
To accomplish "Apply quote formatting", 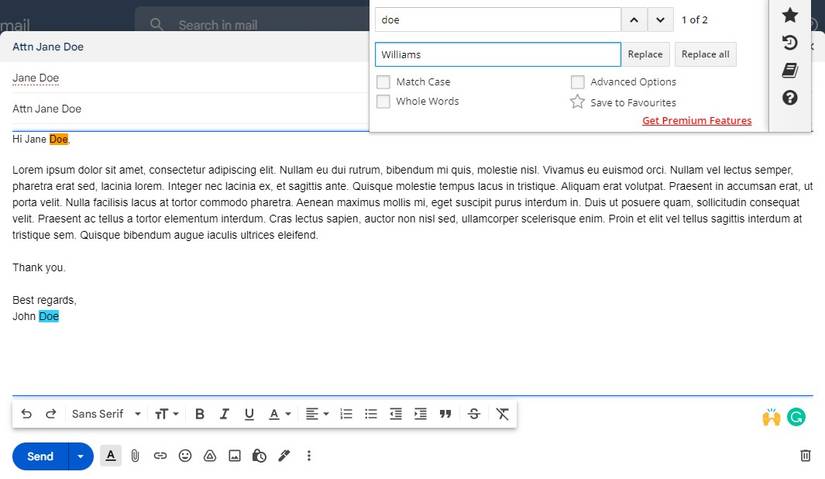I will pos(446,414).
